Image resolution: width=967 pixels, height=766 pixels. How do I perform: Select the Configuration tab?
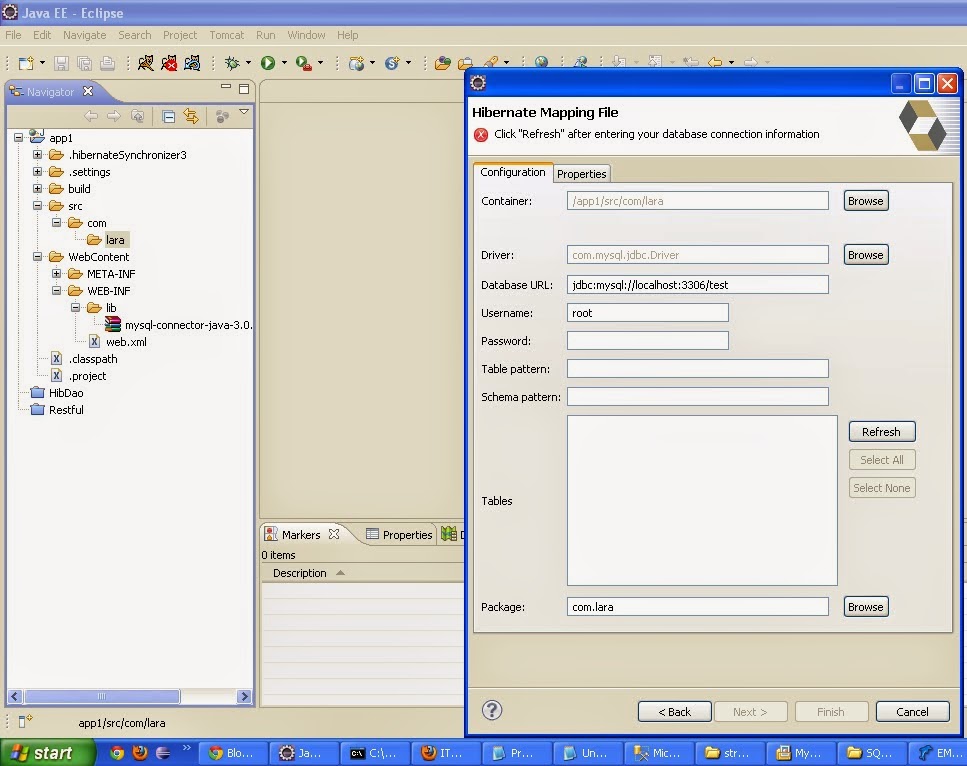point(512,172)
